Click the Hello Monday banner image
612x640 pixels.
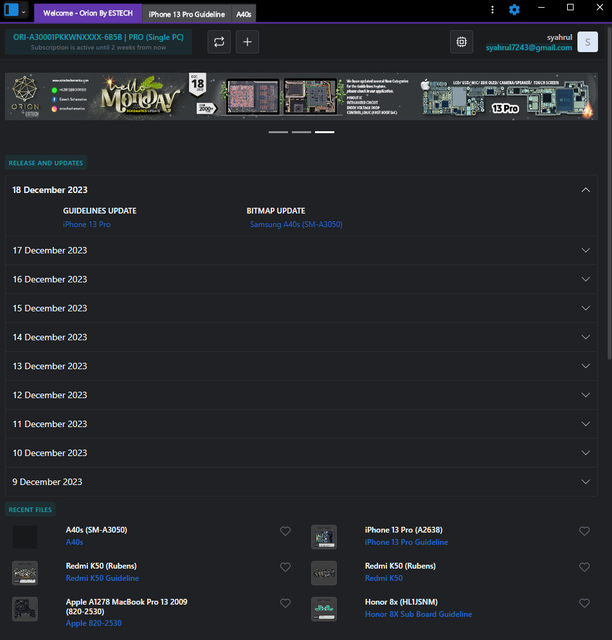pyautogui.click(x=301, y=96)
